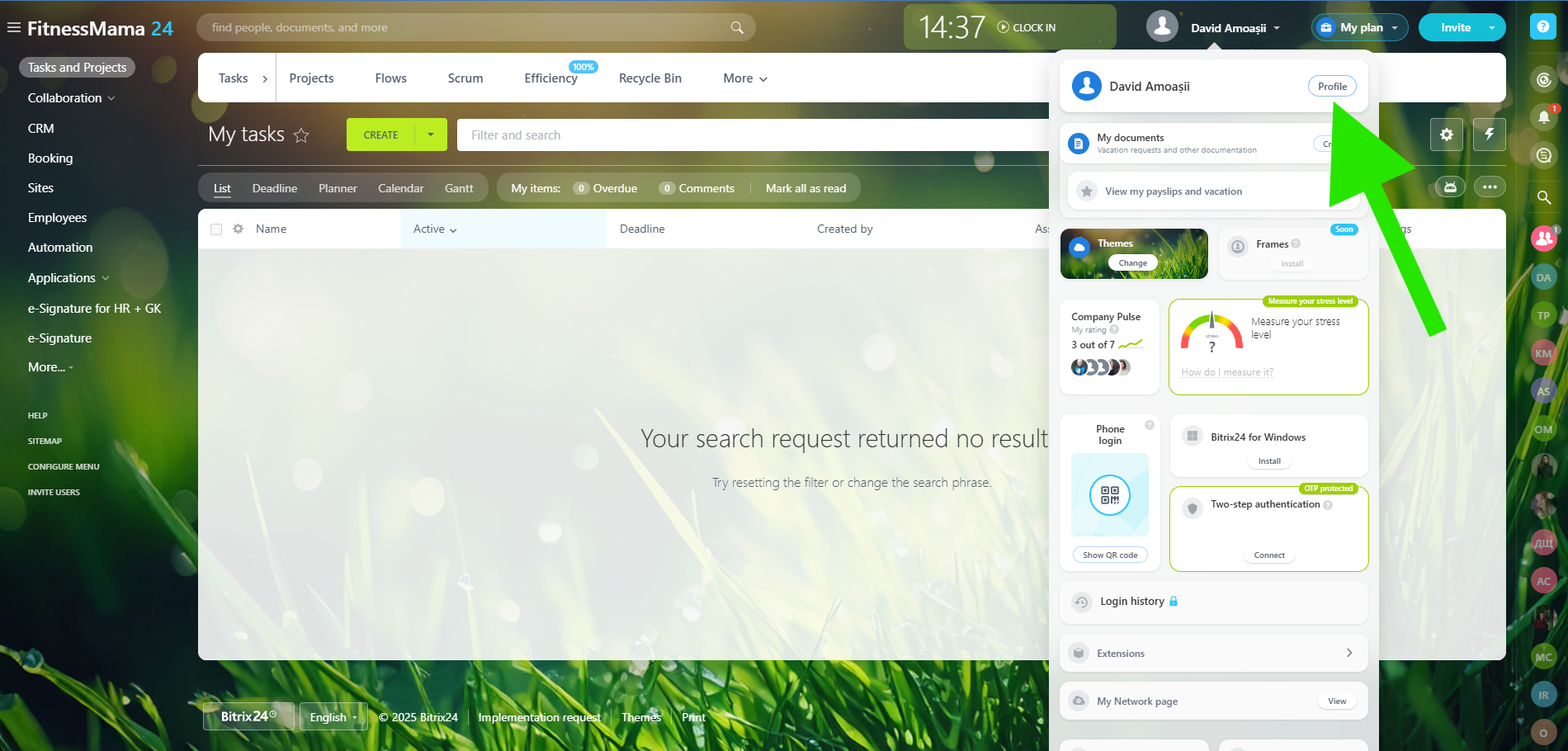Open the help question mark icon
The height and width of the screenshot is (751, 1568).
tap(1542, 27)
